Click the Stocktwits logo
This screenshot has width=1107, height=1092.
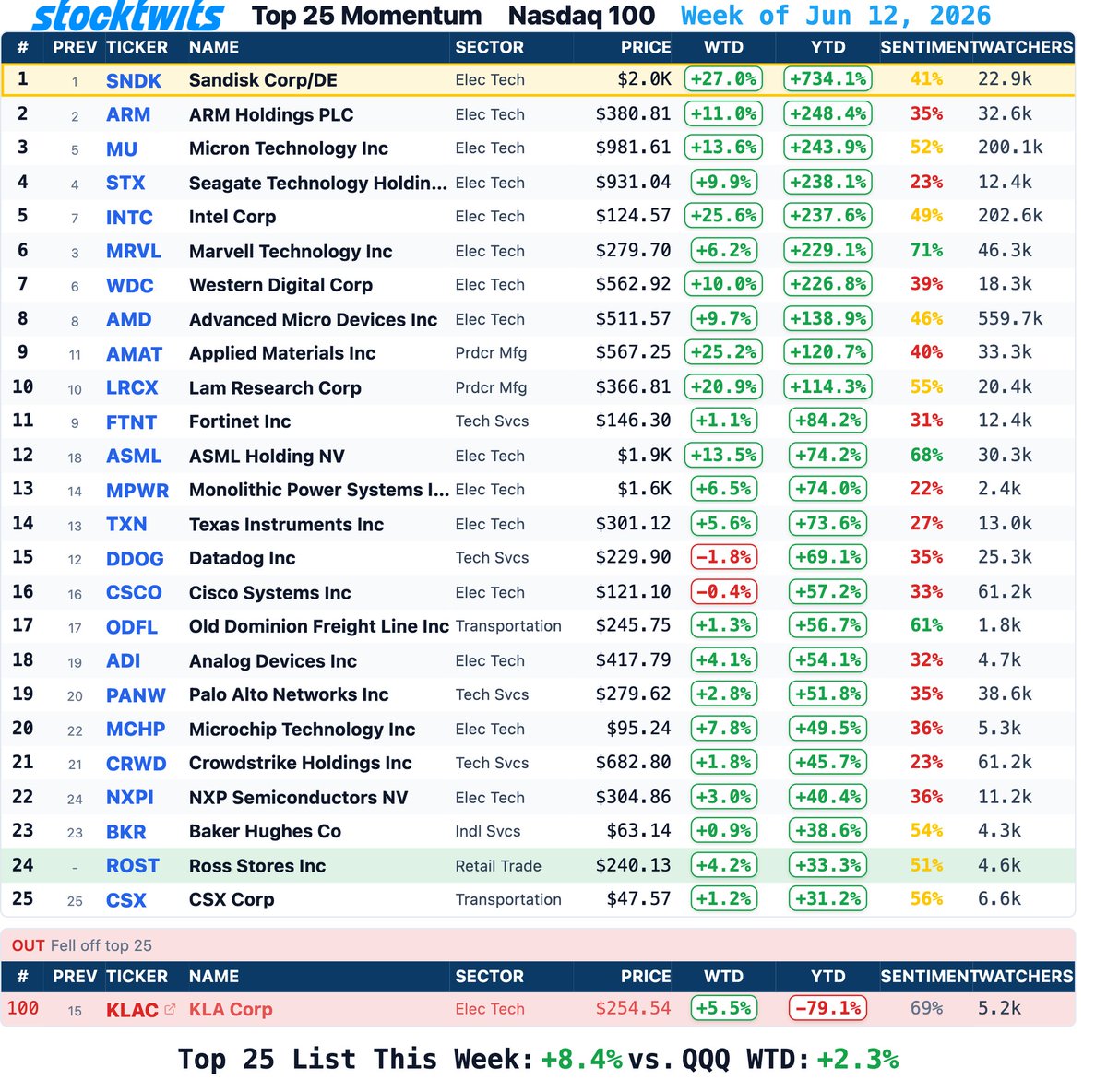click(x=127, y=16)
